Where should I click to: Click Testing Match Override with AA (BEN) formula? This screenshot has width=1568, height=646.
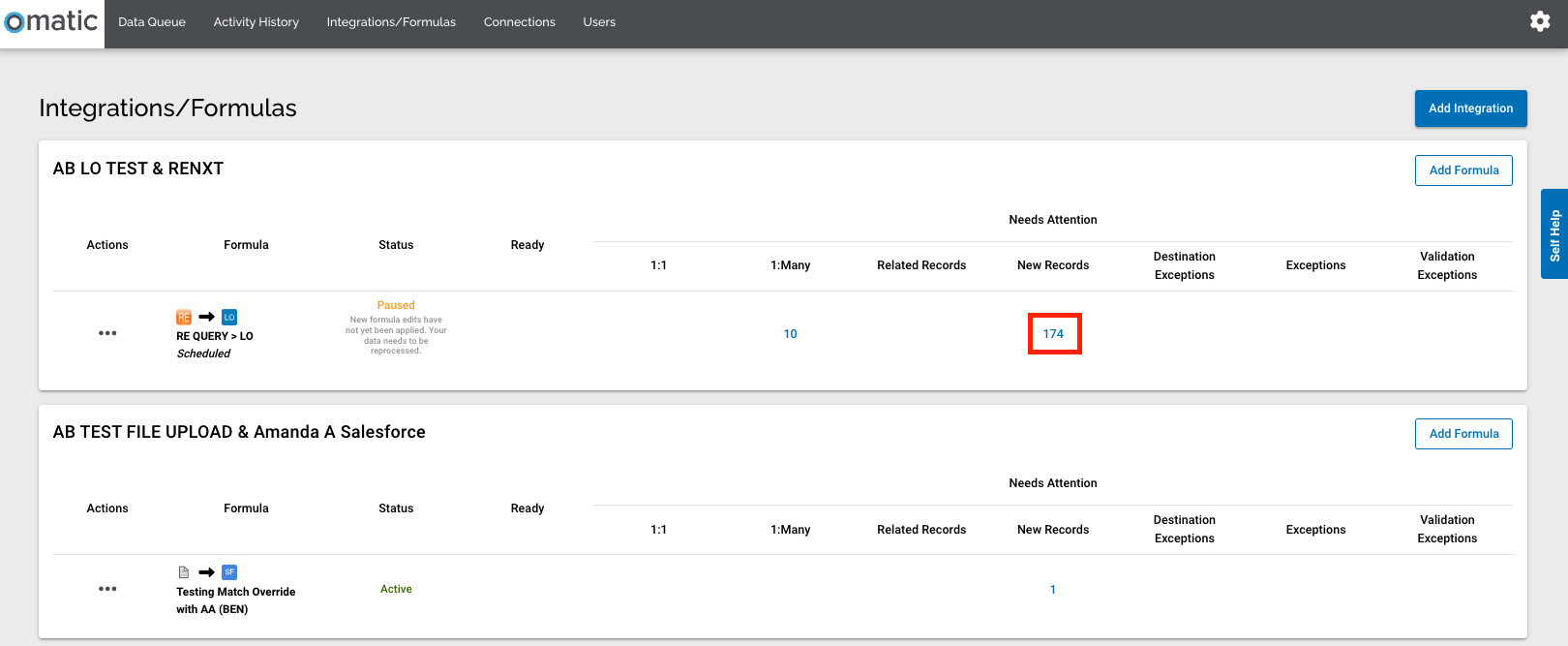(x=236, y=600)
